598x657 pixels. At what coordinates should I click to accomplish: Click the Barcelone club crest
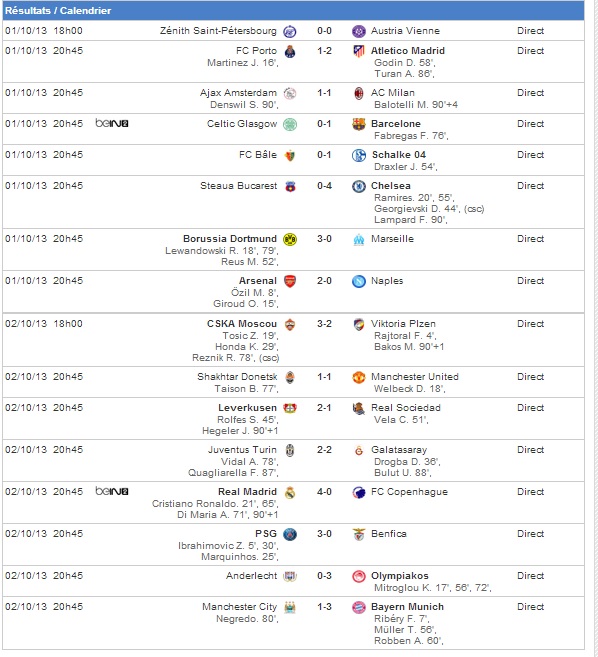coord(359,124)
